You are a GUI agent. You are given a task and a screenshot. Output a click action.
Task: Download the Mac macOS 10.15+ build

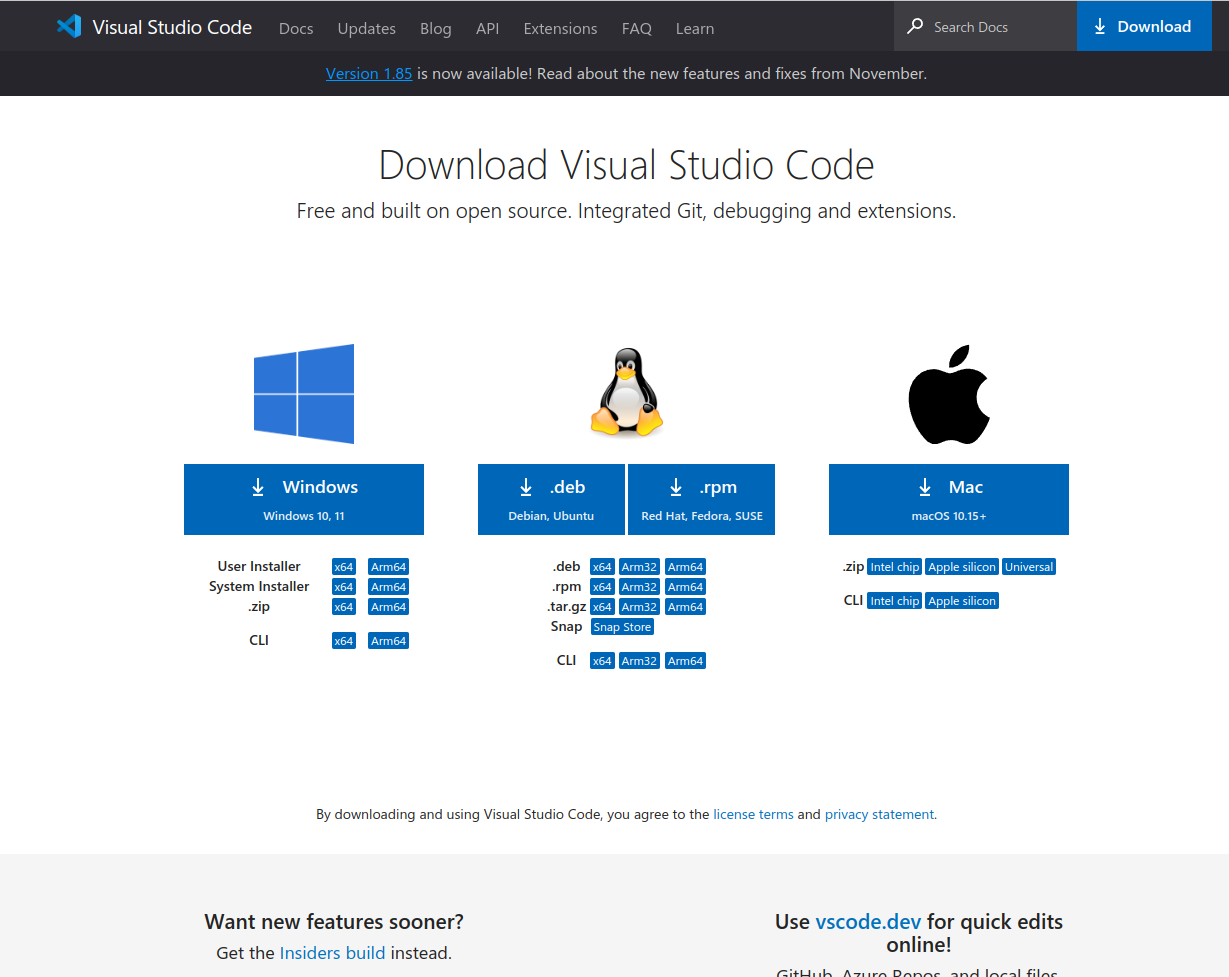click(949, 499)
